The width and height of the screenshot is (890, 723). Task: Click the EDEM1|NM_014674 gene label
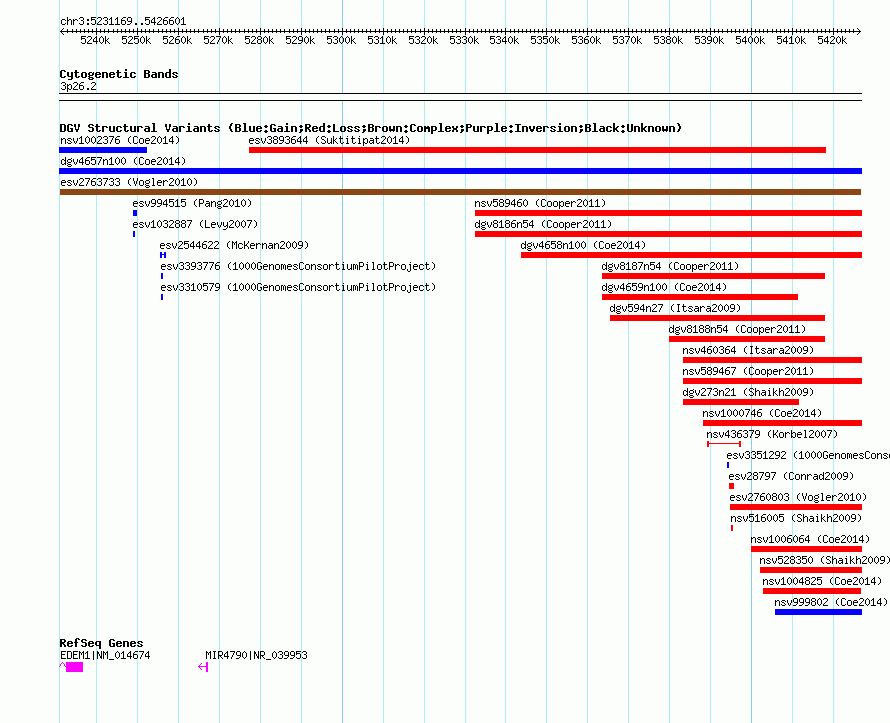pyautogui.click(x=105, y=655)
